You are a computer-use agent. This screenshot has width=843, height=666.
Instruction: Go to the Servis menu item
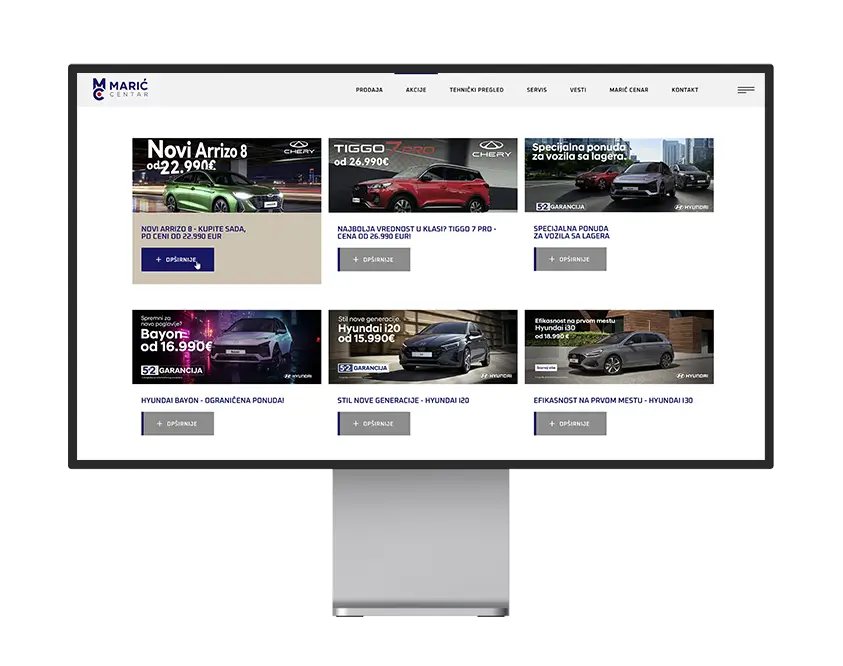pyautogui.click(x=537, y=90)
